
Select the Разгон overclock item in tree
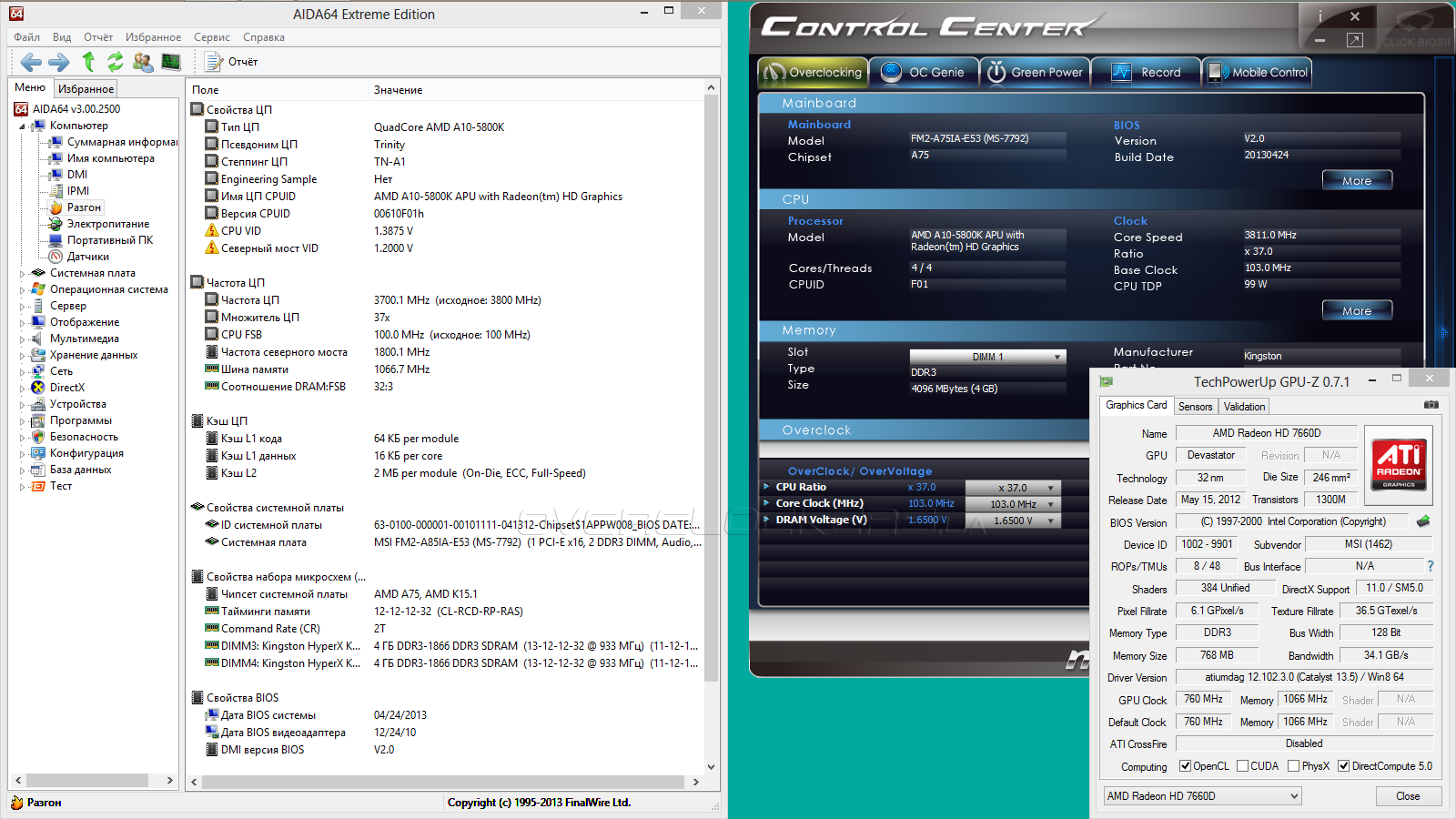point(76,207)
